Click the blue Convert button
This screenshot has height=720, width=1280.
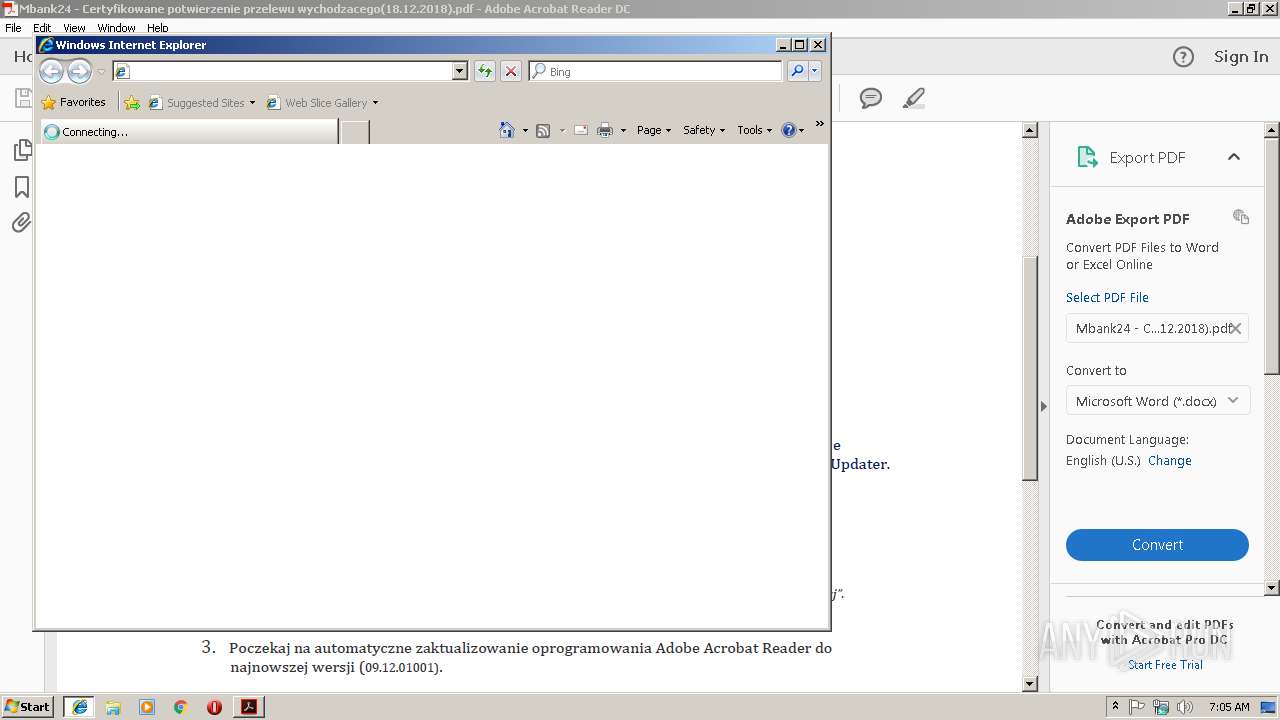tap(1157, 545)
